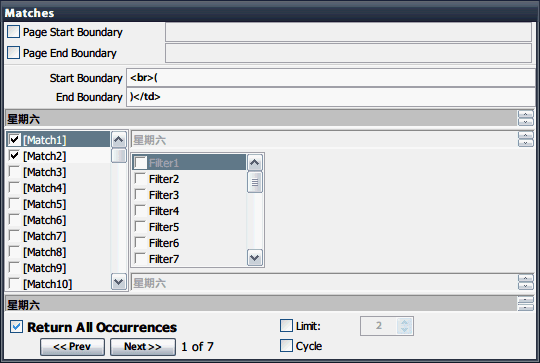The height and width of the screenshot is (363, 540).
Task: Check the Filter6 checkbox
Action: coord(140,242)
